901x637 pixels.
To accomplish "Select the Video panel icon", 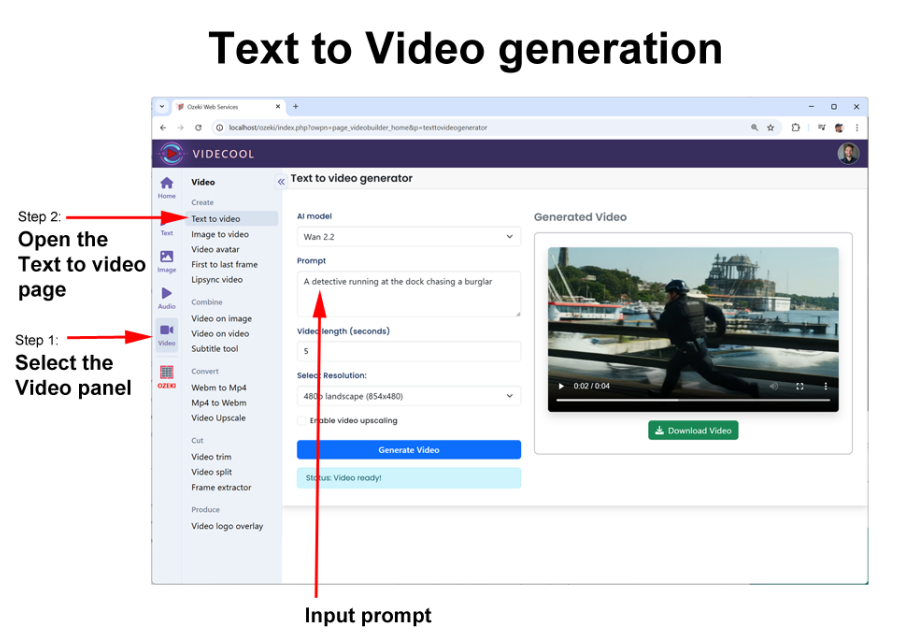I will [166, 333].
